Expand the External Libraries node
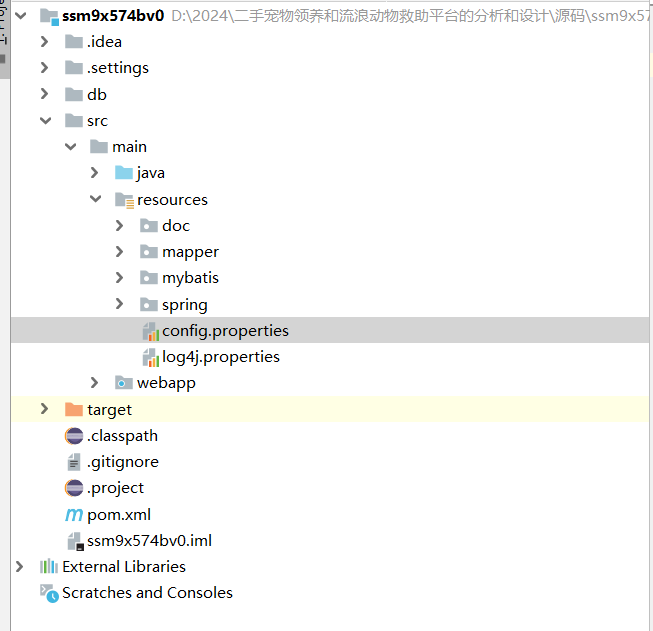Viewport: 653px width, 631px height. point(19,567)
